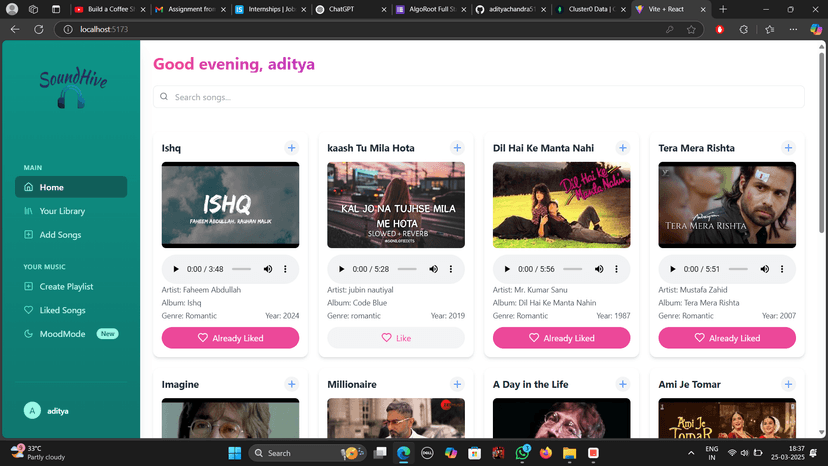This screenshot has height=466, width=828.
Task: Open Firefox from taskbar
Action: [545, 453]
